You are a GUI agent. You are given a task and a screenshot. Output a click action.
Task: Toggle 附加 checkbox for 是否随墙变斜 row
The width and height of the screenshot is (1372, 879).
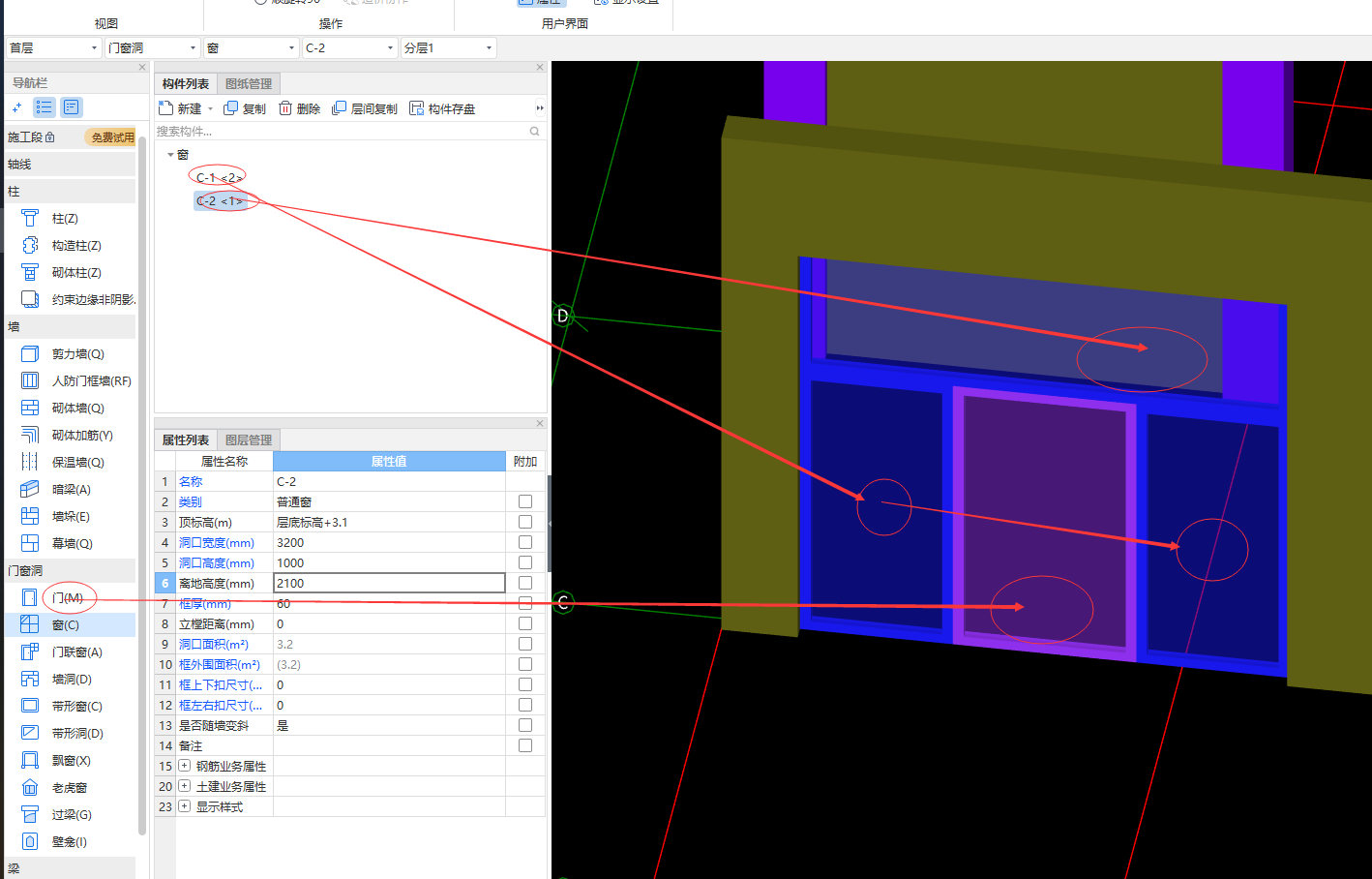pos(525,725)
